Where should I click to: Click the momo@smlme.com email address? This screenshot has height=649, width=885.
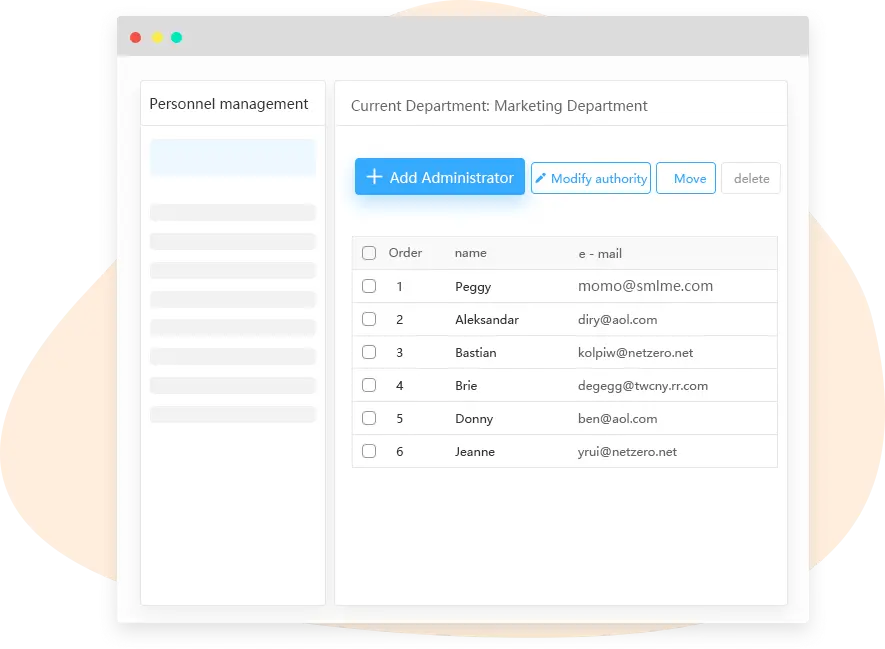(x=645, y=286)
